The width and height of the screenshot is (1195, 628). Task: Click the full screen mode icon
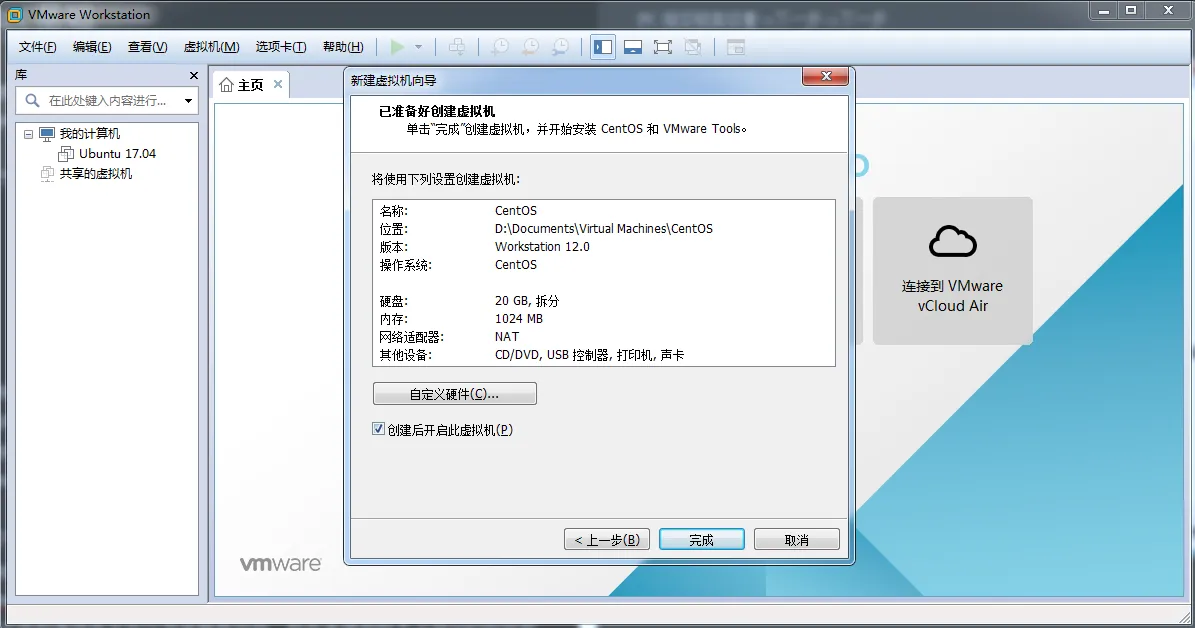point(663,47)
